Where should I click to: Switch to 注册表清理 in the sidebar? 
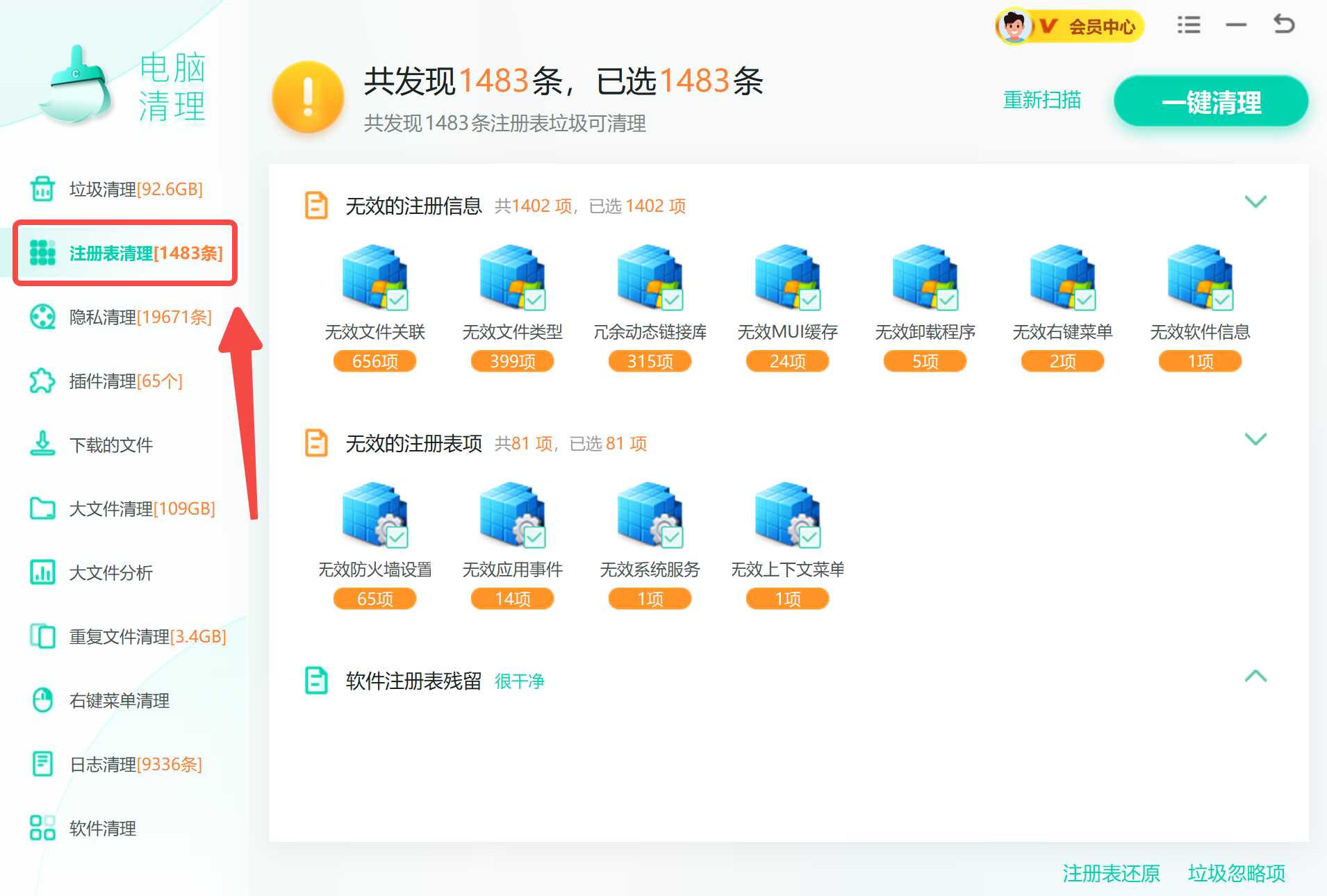click(x=145, y=254)
